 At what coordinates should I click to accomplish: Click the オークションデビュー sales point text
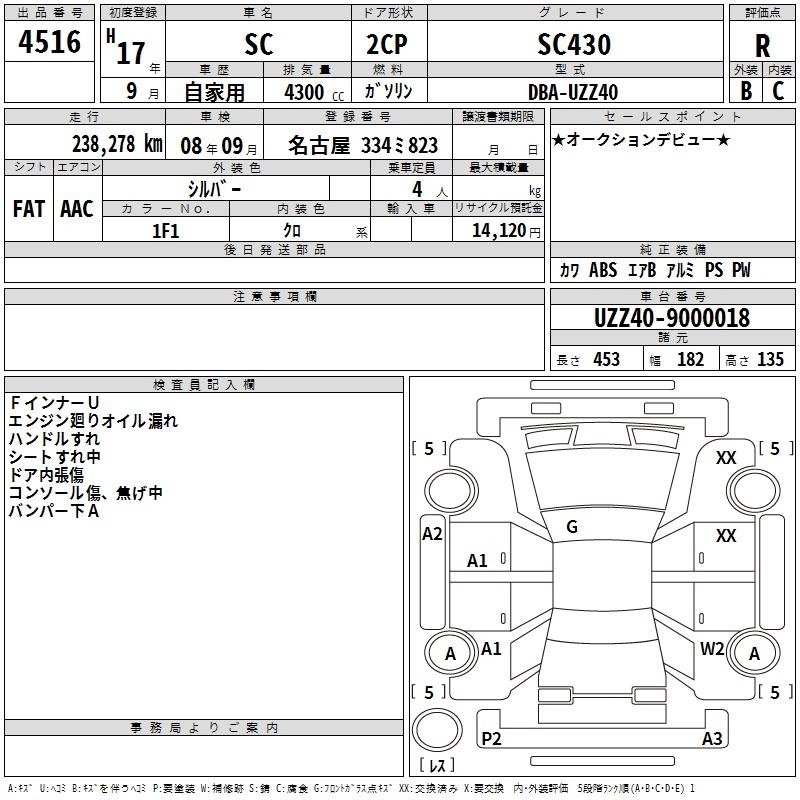[640, 140]
